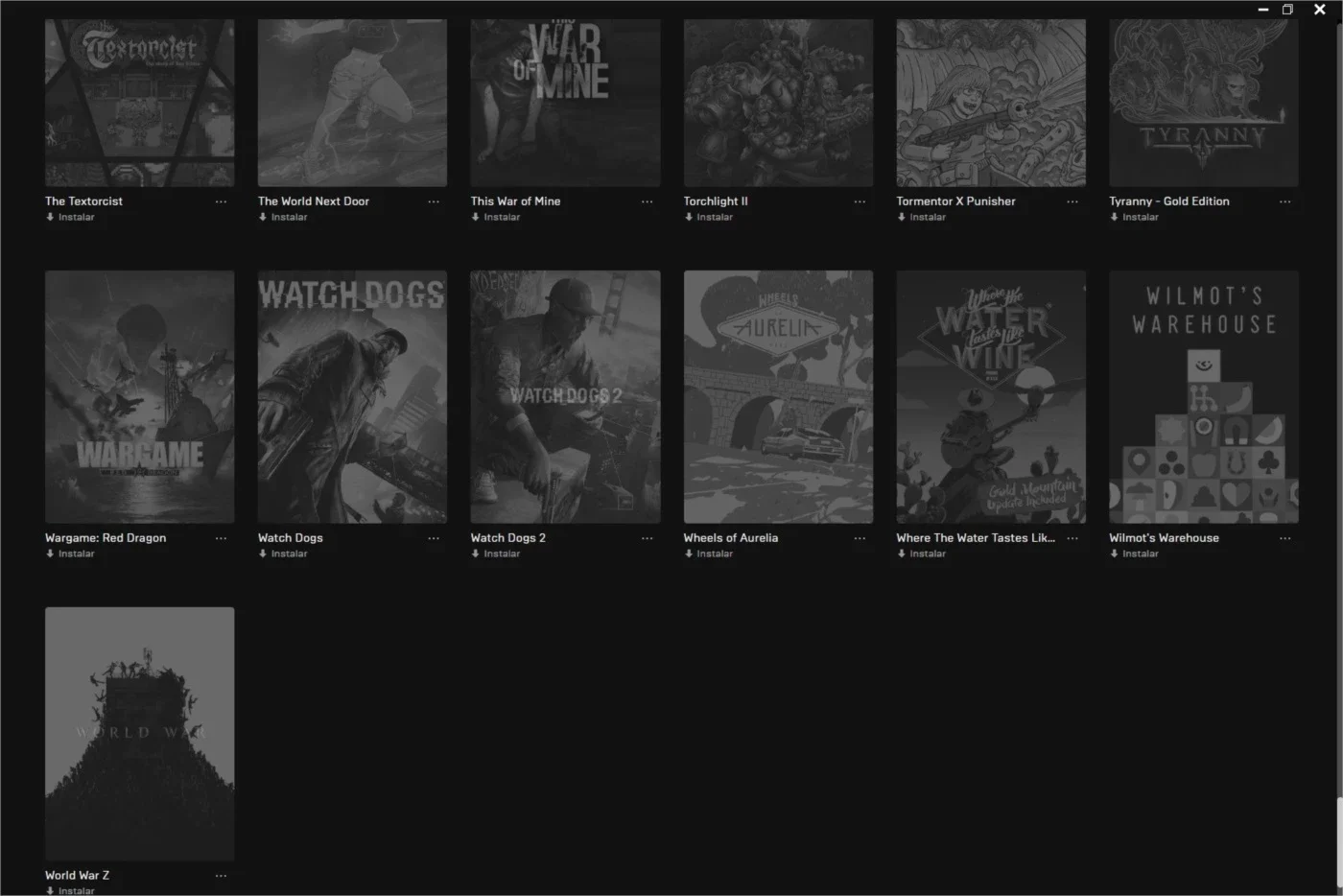Click Instalar under The Textorcist
This screenshot has height=896, width=1343.
pyautogui.click(x=70, y=217)
